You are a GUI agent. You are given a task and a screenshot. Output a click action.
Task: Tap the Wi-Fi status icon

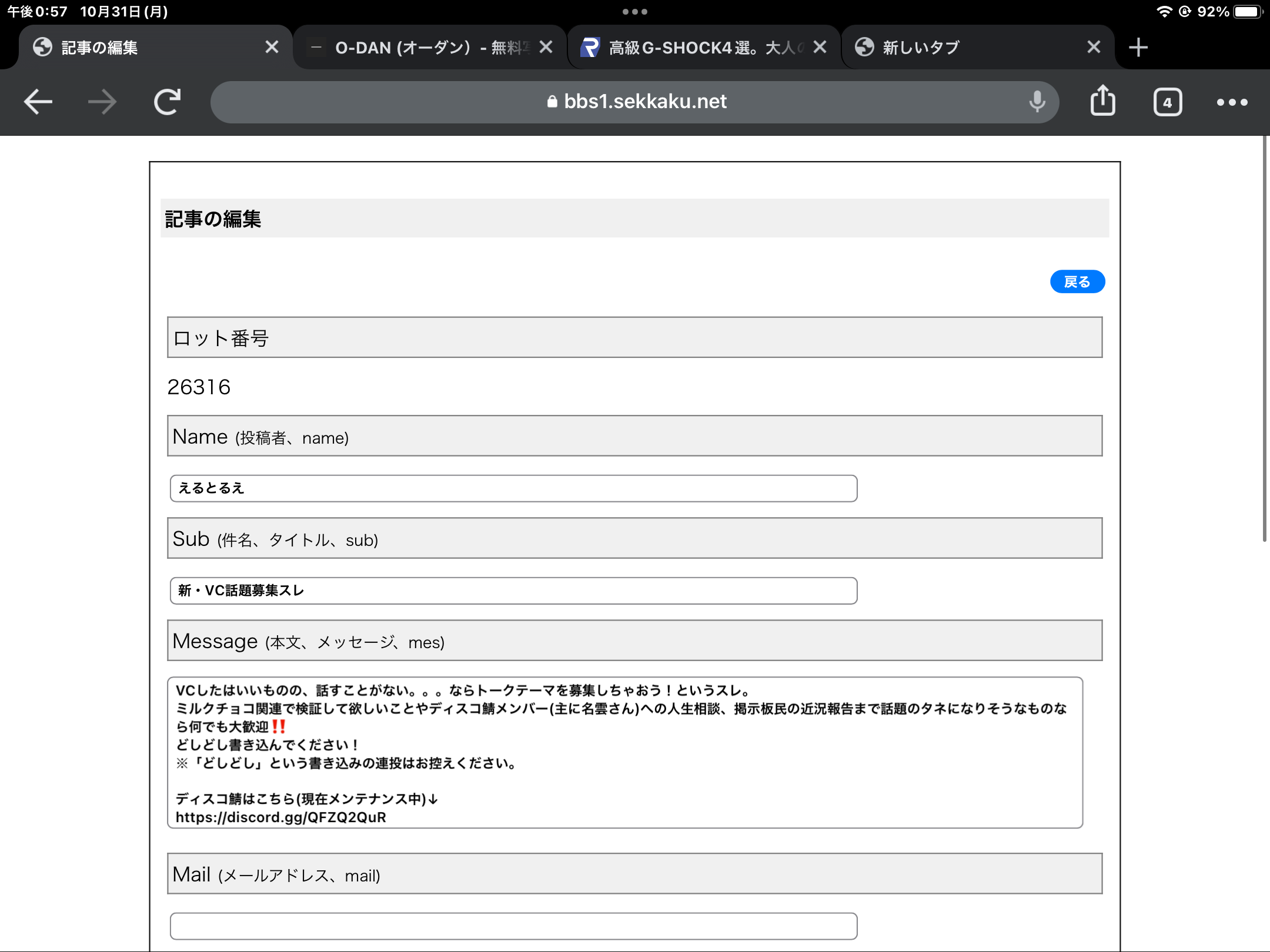coord(1164,12)
